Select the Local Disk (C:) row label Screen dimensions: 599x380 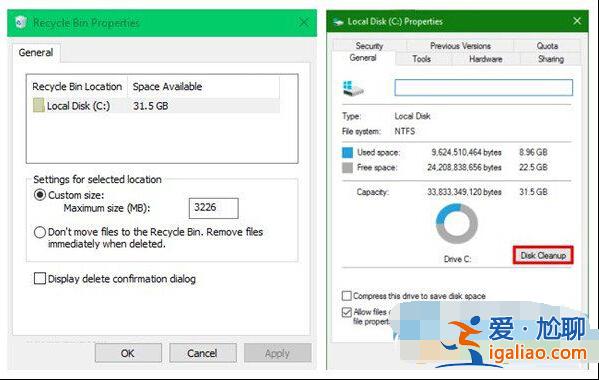[78, 106]
